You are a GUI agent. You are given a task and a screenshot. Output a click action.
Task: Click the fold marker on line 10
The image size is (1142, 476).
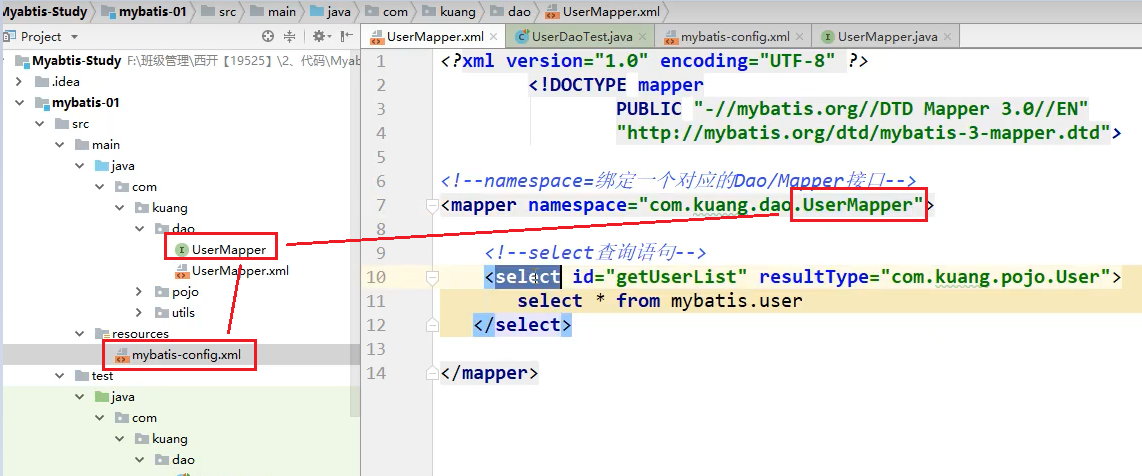tap(433, 277)
